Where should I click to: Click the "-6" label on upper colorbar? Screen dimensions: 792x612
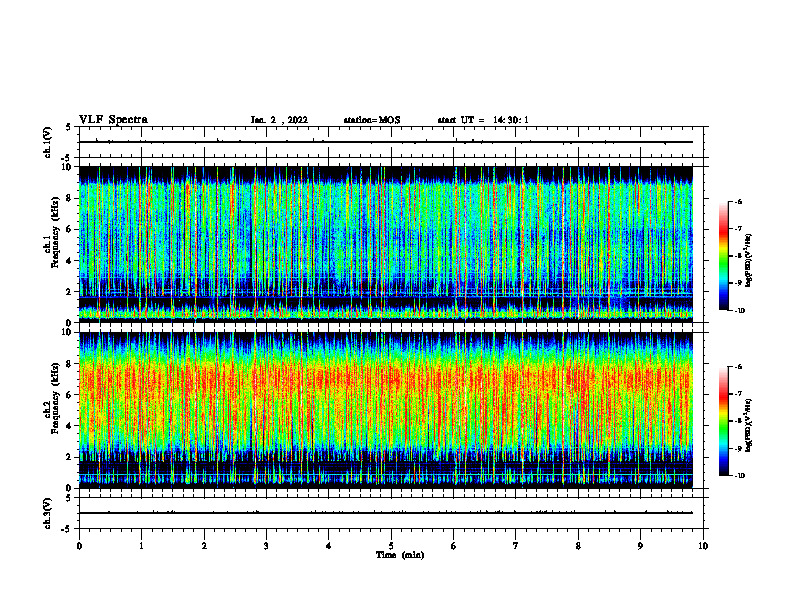coord(738,201)
